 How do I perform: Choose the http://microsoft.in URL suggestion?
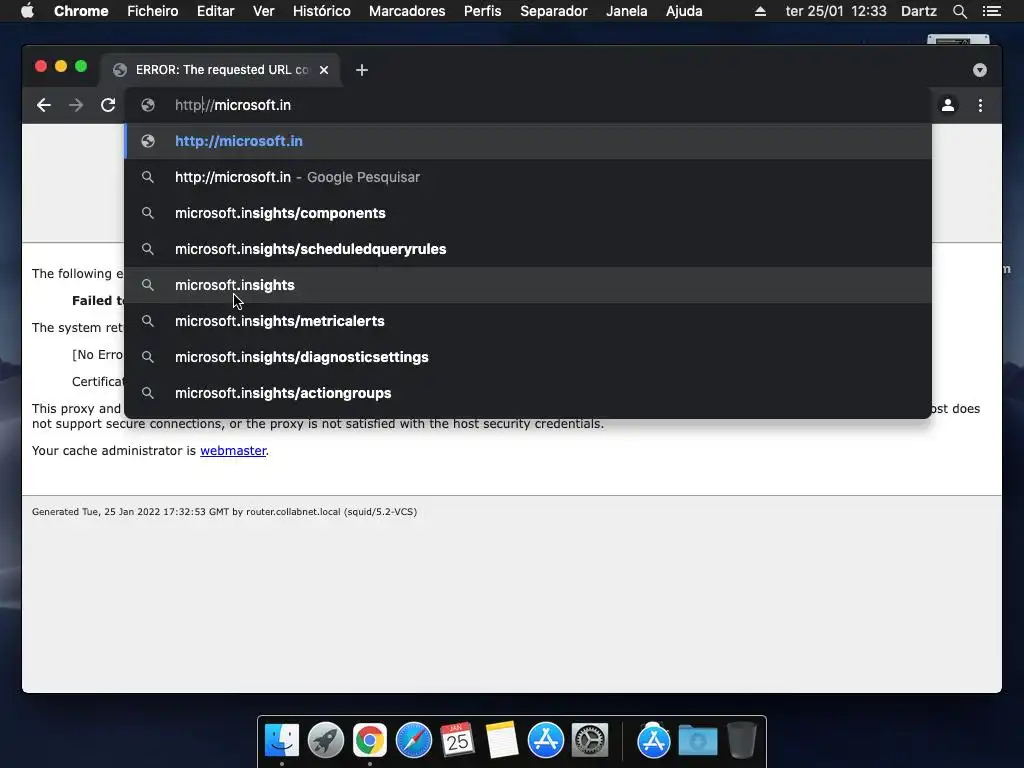(528, 141)
